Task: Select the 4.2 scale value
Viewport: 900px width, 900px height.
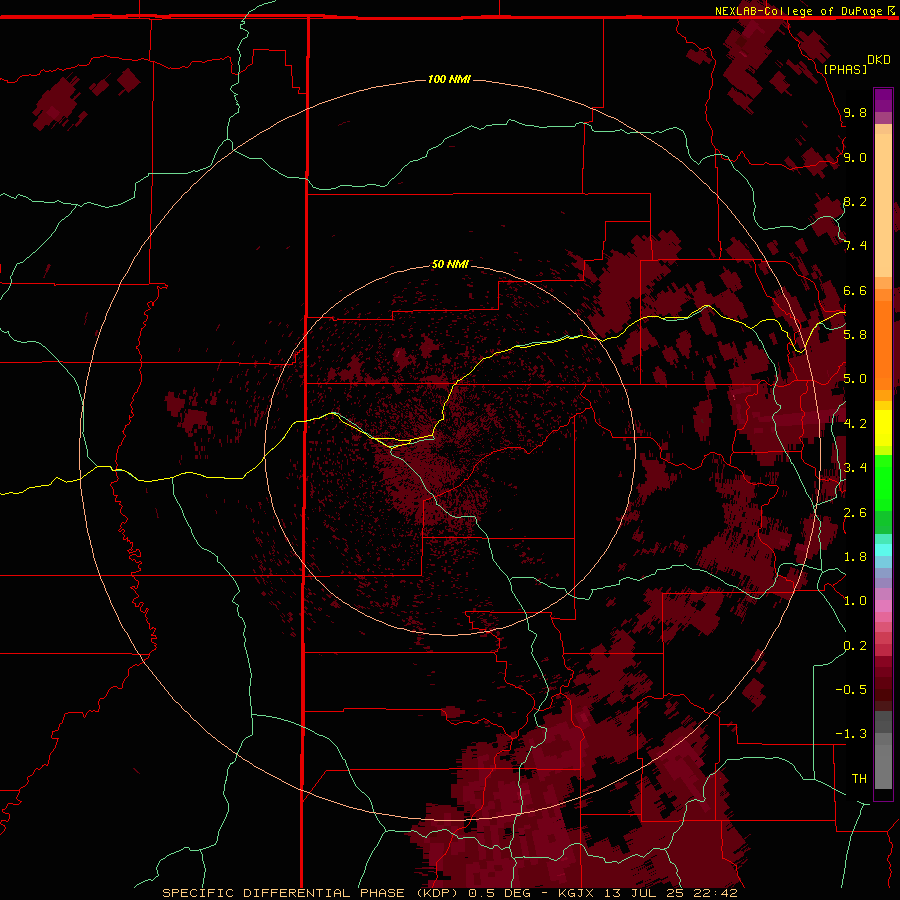Action: pyautogui.click(x=855, y=423)
